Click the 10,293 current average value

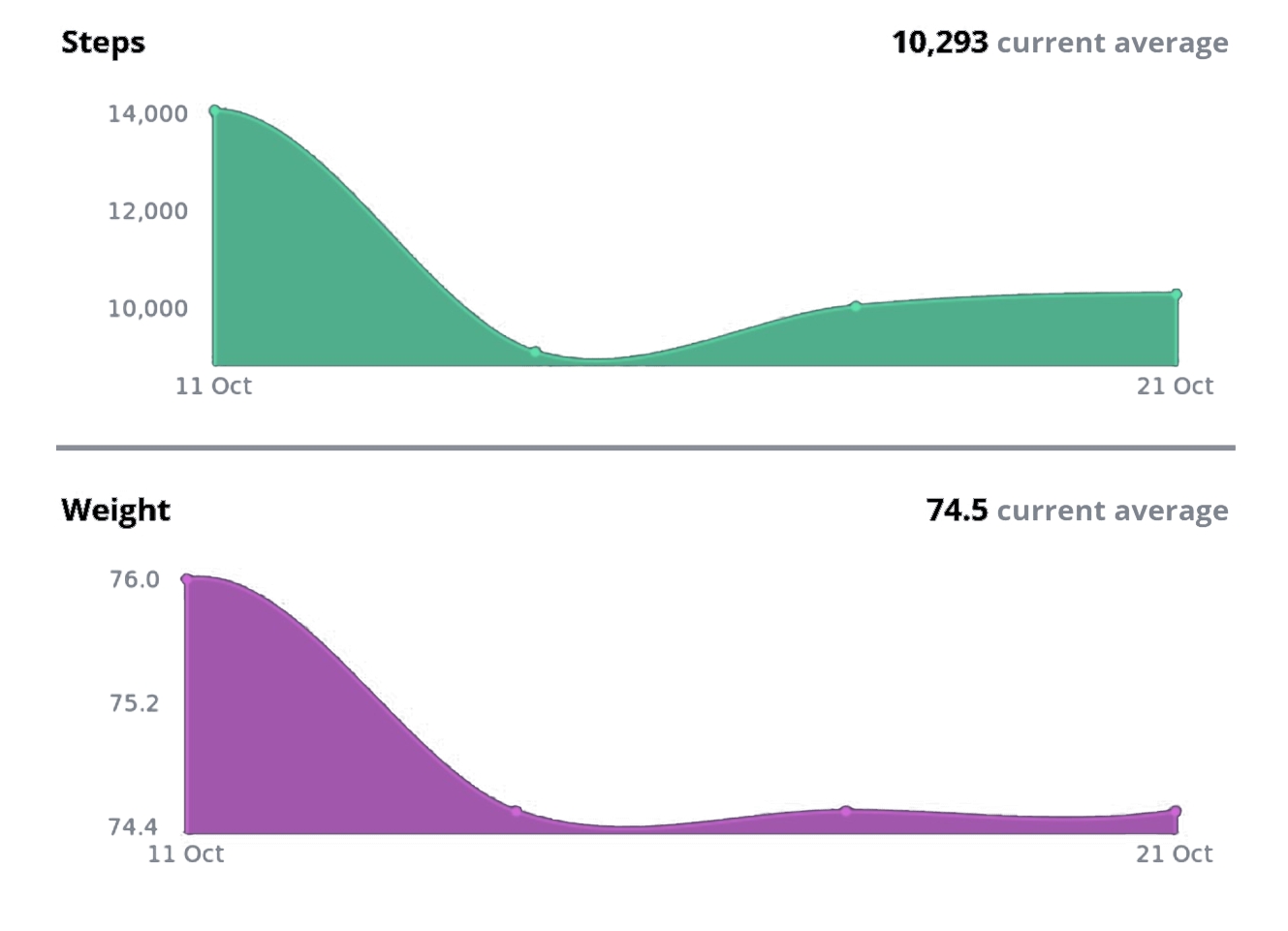tap(940, 43)
